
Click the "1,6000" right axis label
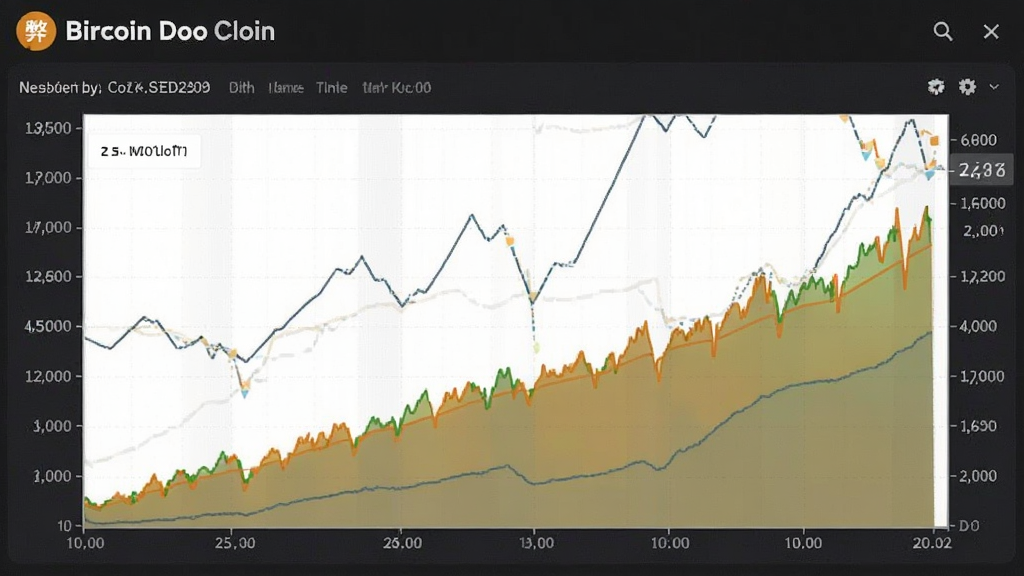click(x=982, y=203)
